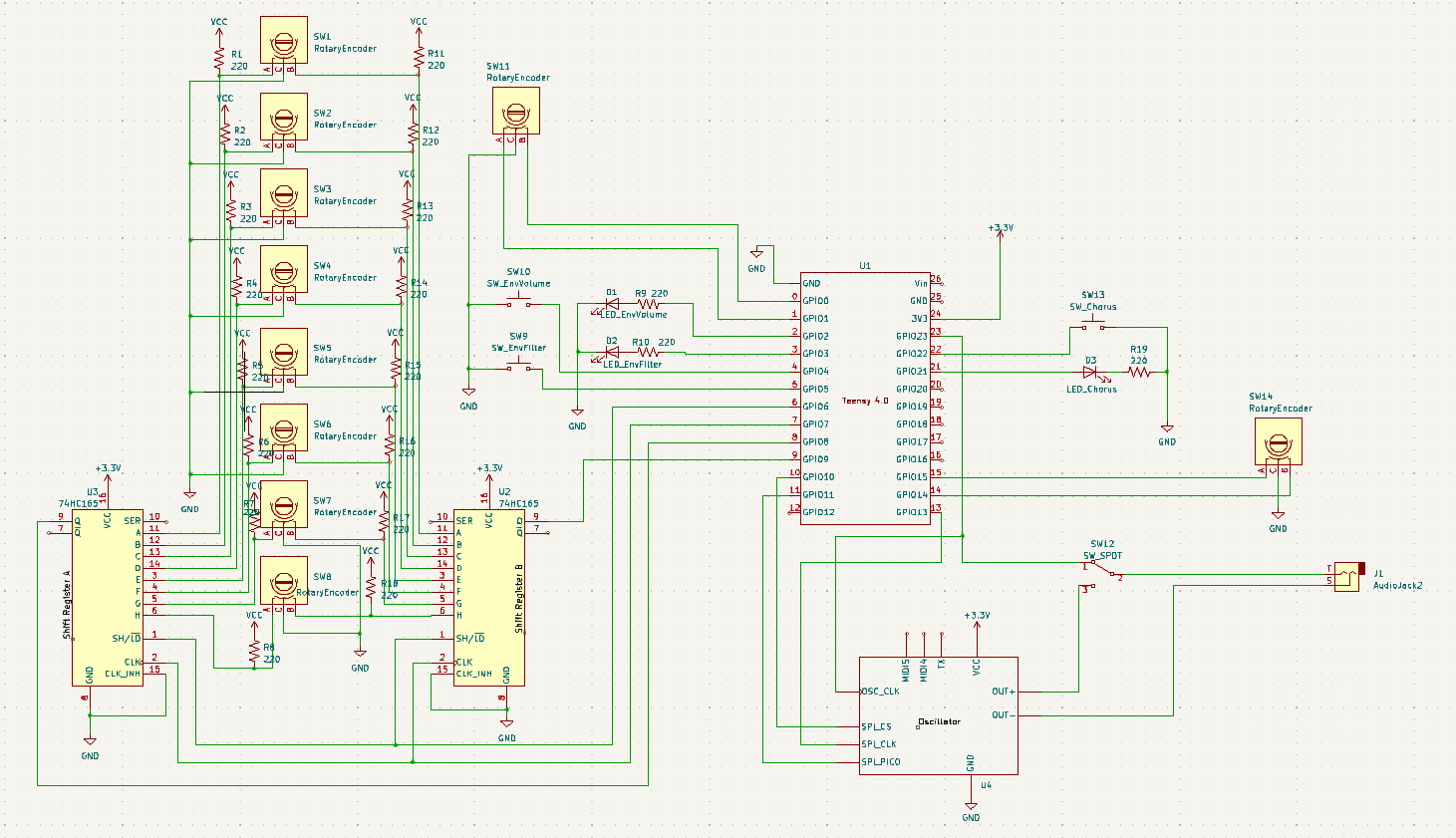The height and width of the screenshot is (838, 1456).
Task: Click the 'Shift Register B' vertical label
Action: pos(519,600)
